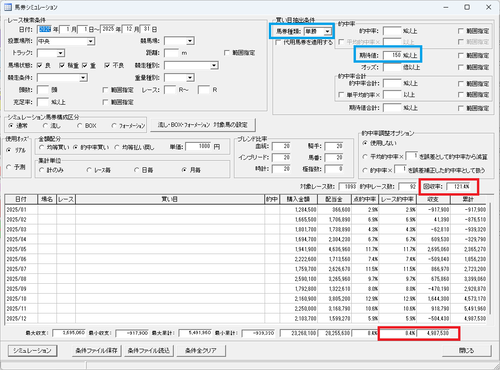This screenshot has width=500, height=370.
Task: Click the 単価 field showing 1000
Action: 199,147
